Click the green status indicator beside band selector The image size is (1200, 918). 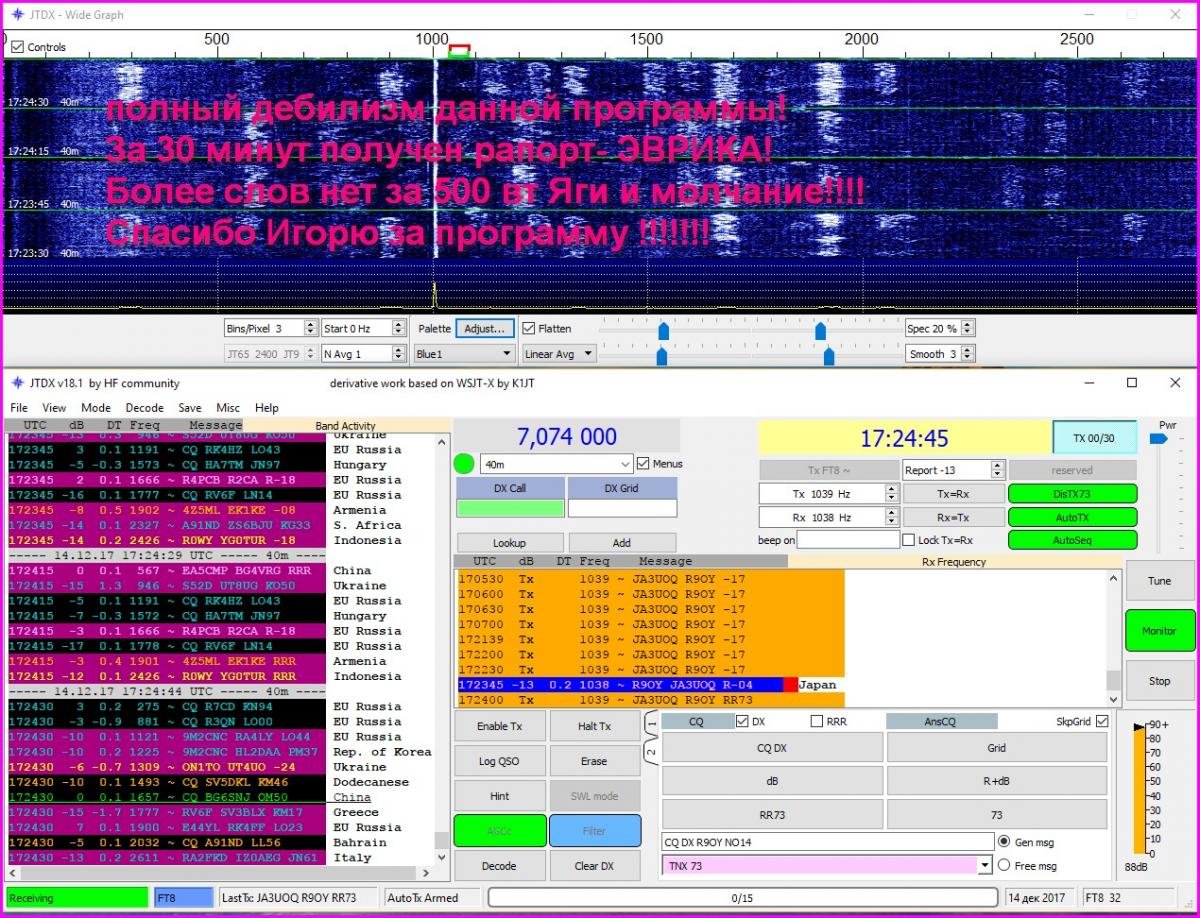pyautogui.click(x=464, y=464)
